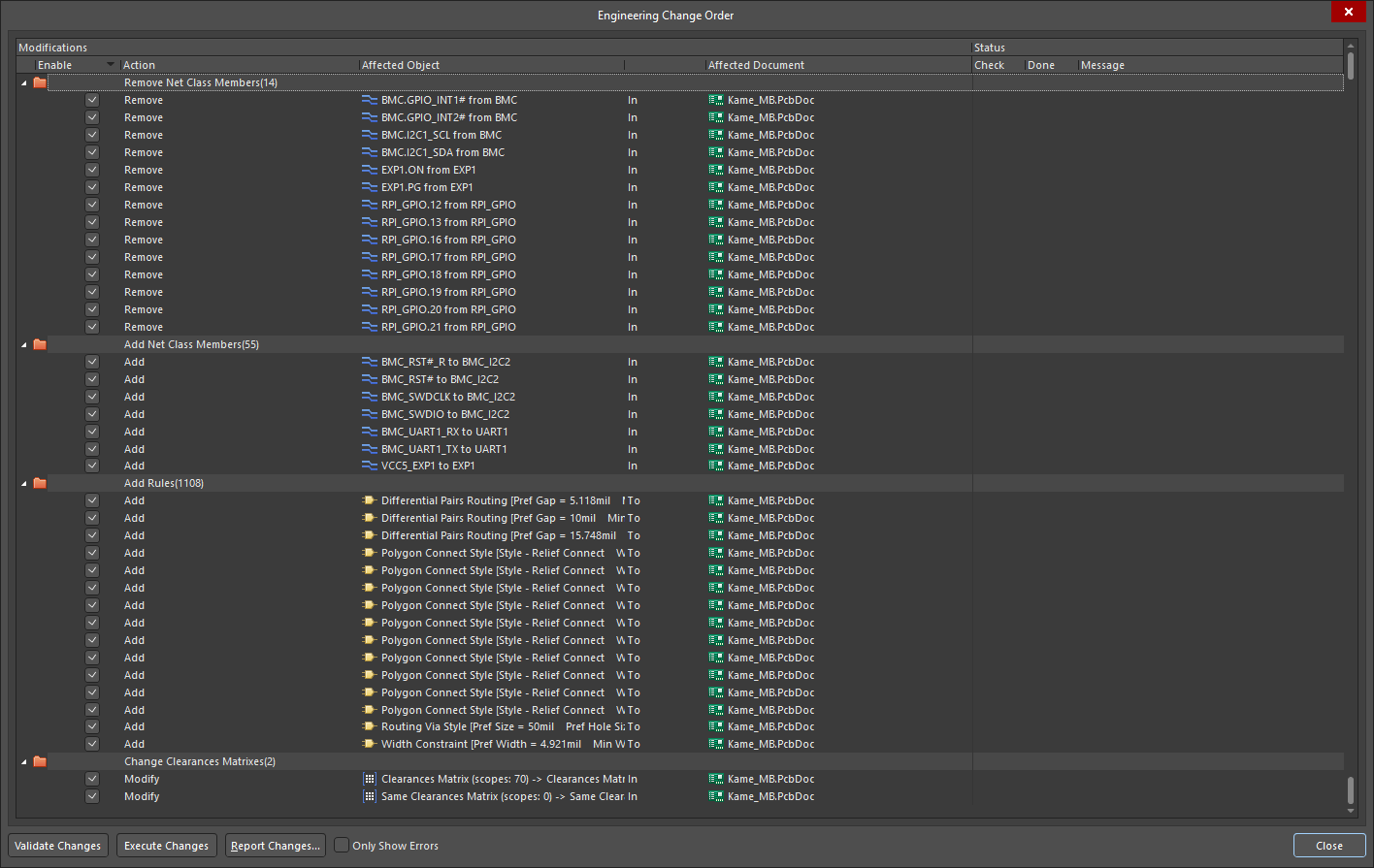Click rule icon beside Width Constraint entry
This screenshot has width=1374, height=868.
[x=369, y=744]
